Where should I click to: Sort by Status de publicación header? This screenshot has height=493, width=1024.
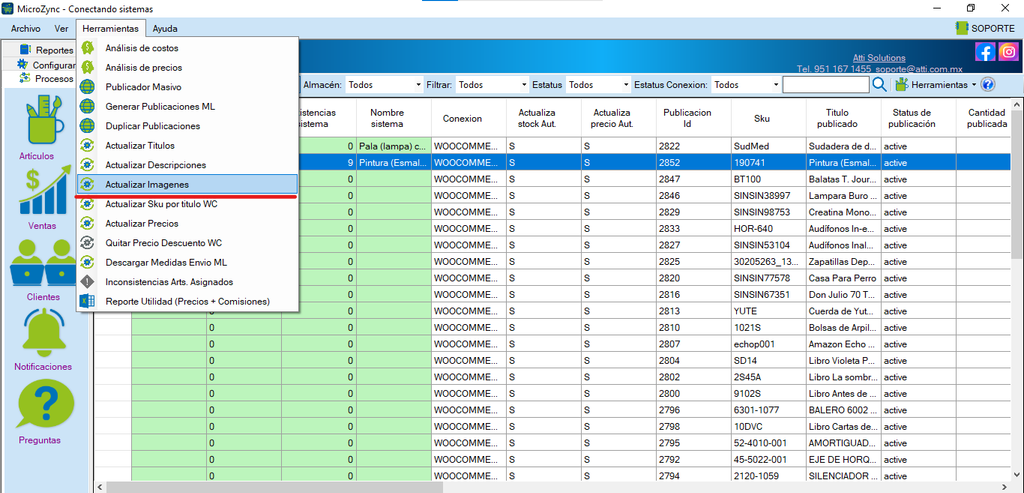pos(919,118)
